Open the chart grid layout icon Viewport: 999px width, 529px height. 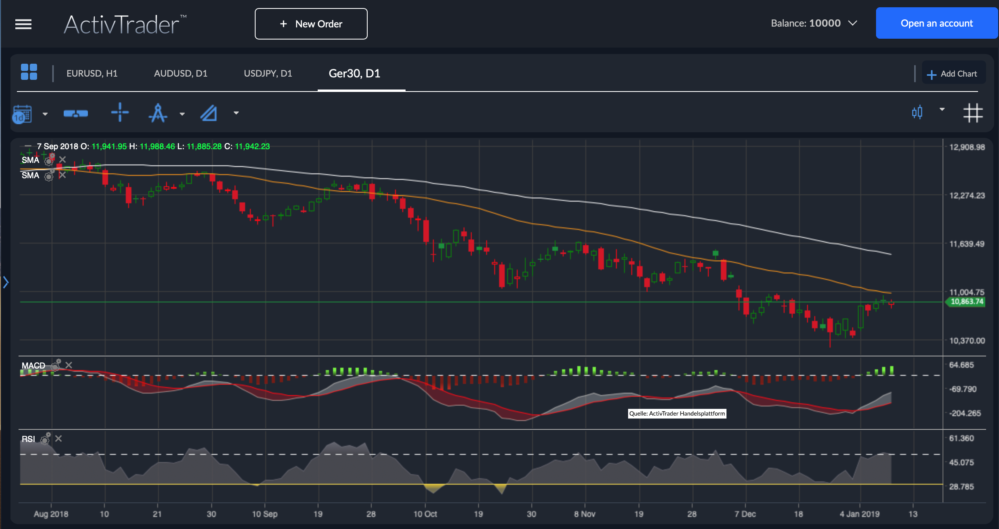point(29,72)
